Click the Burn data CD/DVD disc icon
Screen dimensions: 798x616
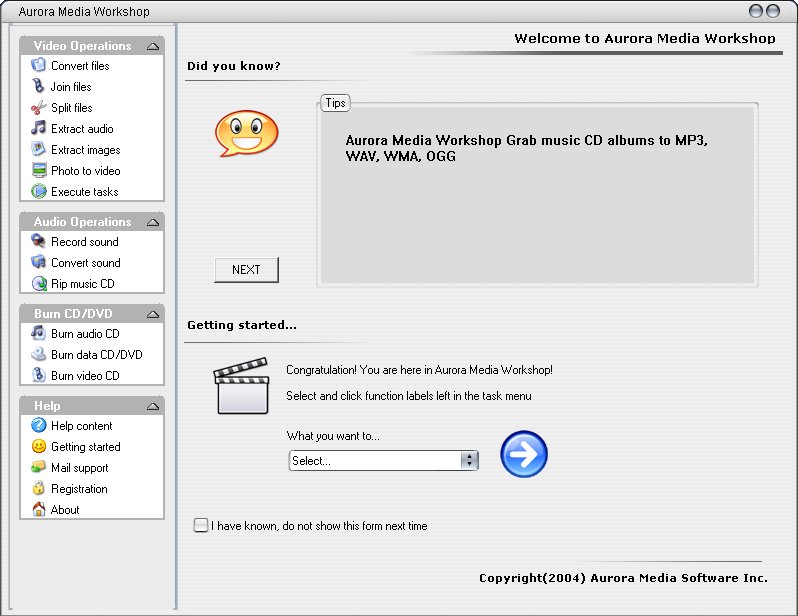pos(38,354)
